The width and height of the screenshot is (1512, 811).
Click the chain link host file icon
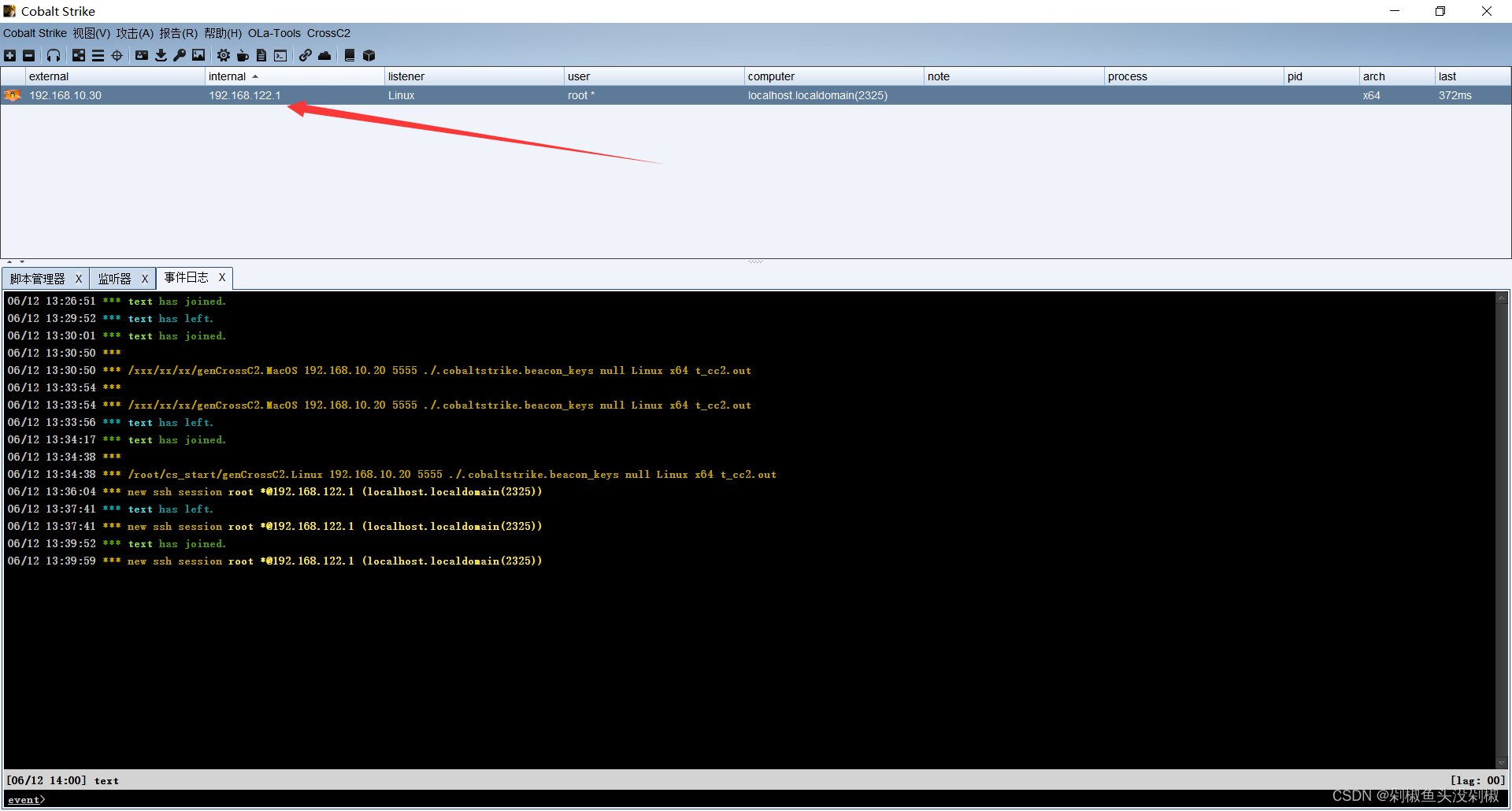tap(306, 55)
